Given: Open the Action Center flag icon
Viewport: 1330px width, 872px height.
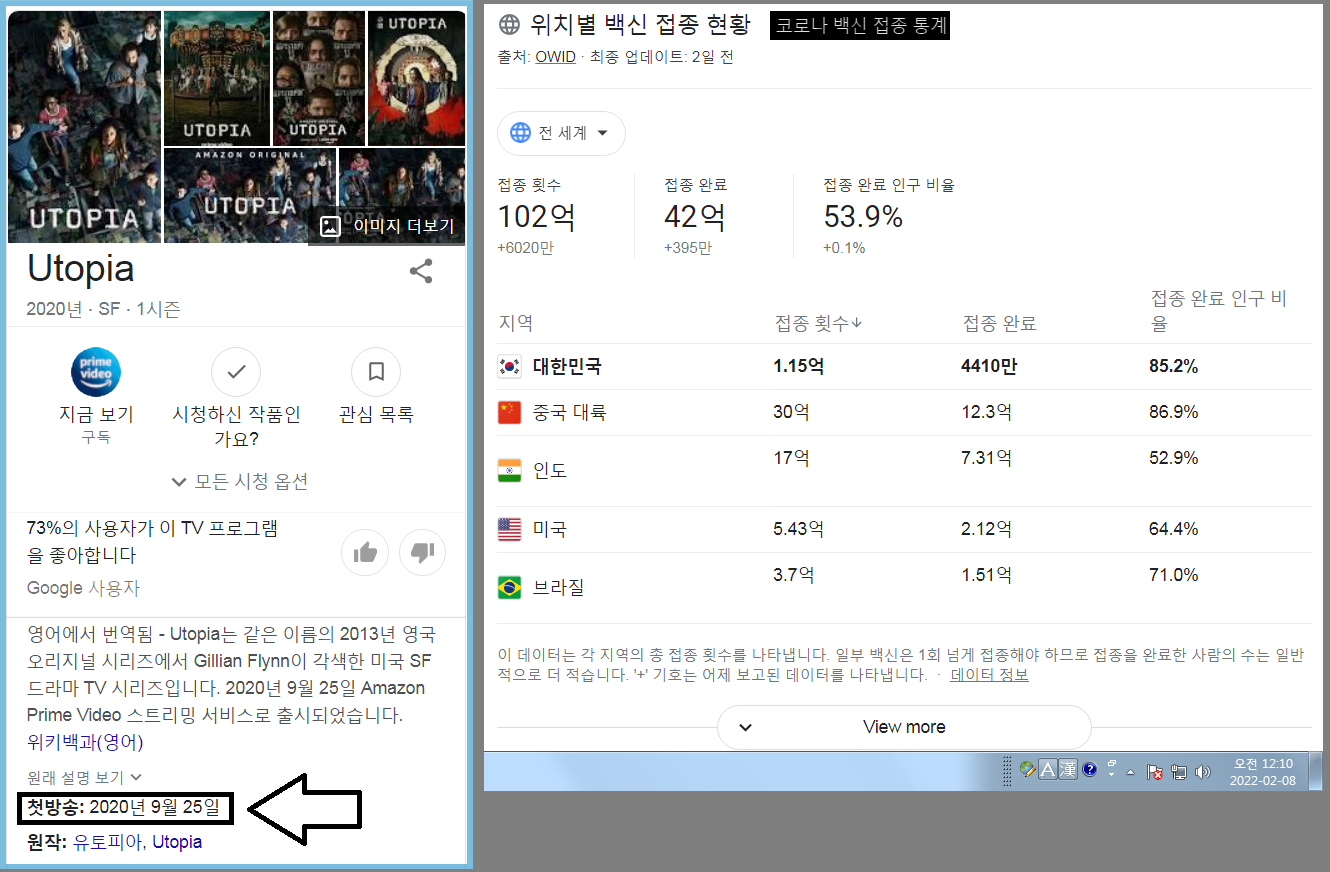Looking at the screenshot, I should 1155,772.
